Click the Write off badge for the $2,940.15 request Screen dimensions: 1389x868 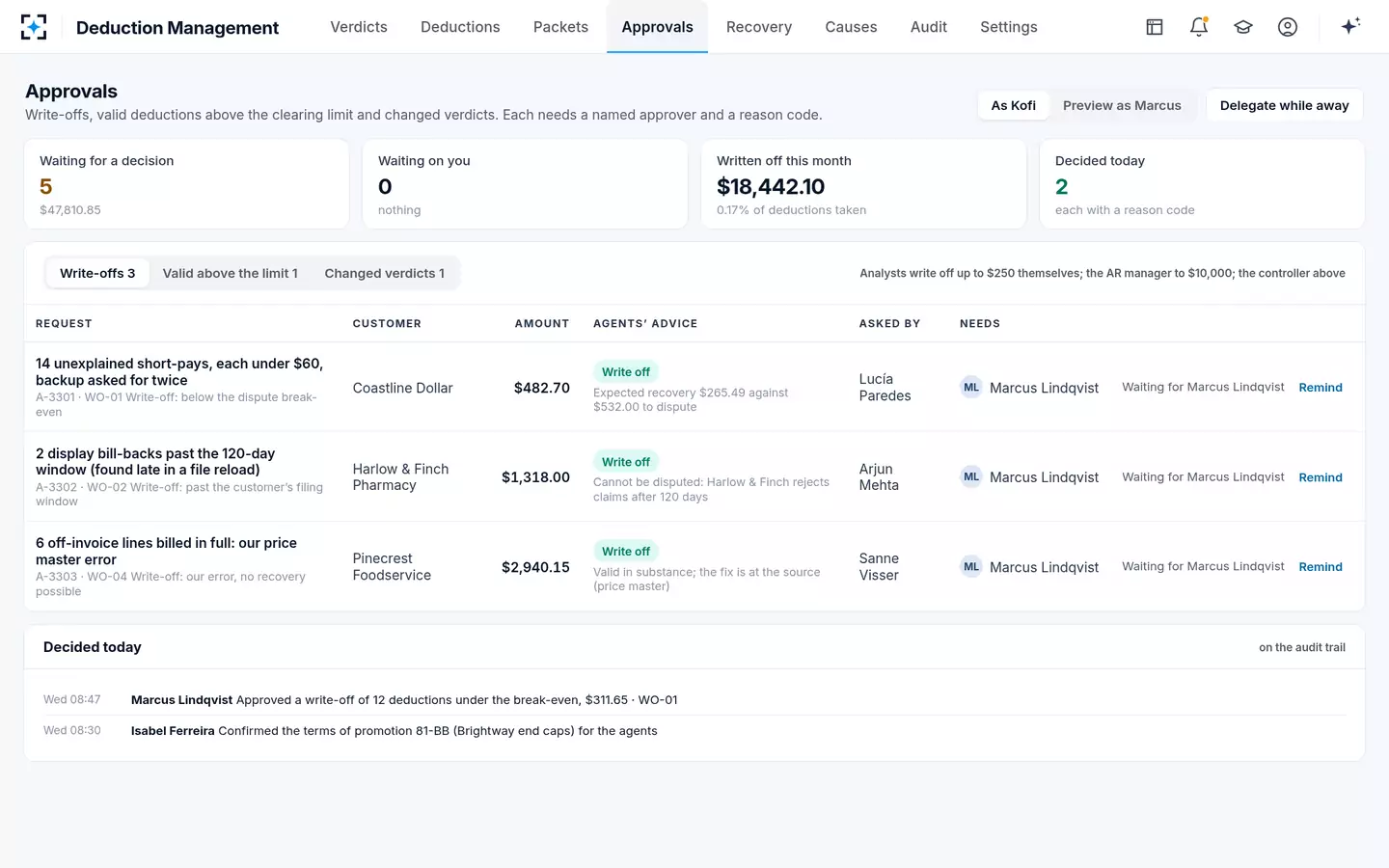[626, 552]
